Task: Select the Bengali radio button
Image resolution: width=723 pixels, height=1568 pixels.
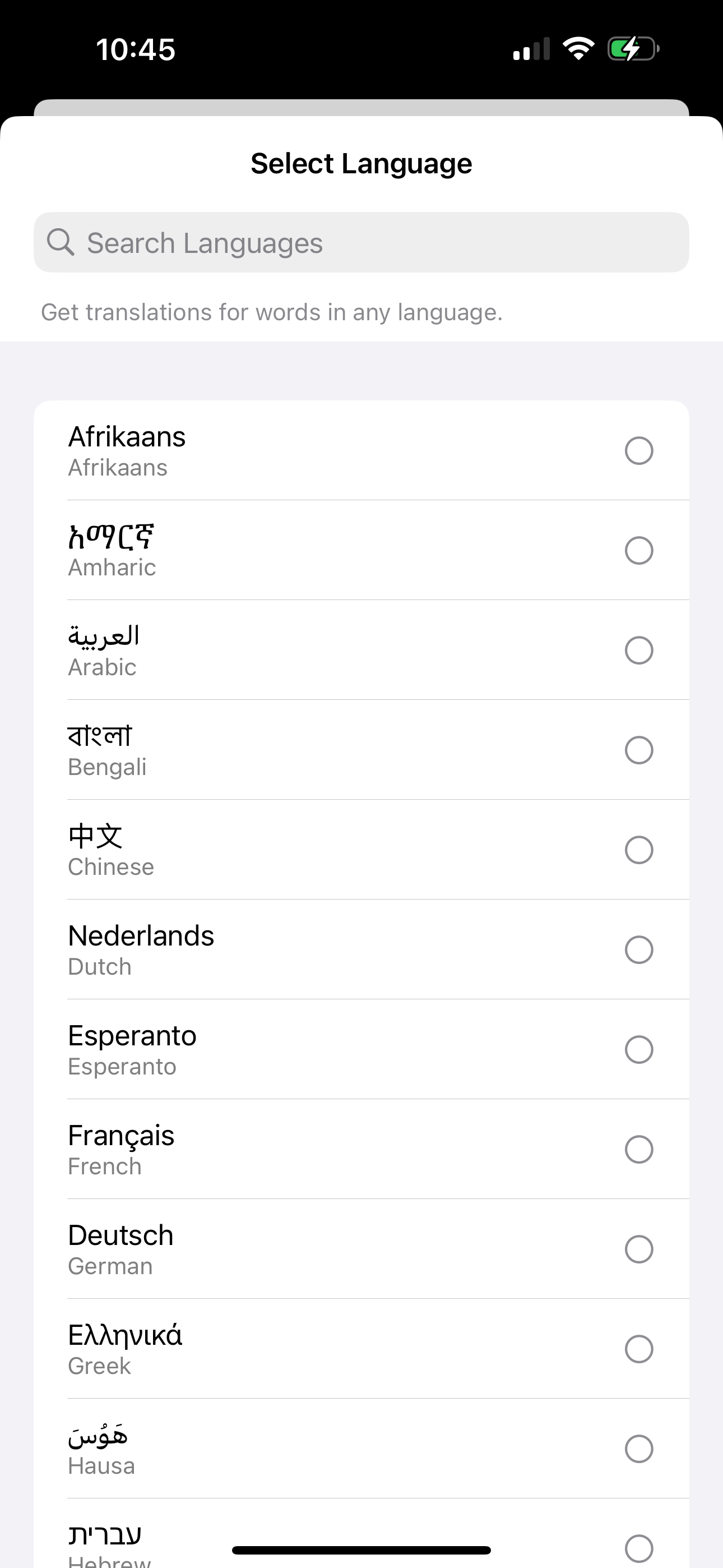Action: [x=639, y=750]
